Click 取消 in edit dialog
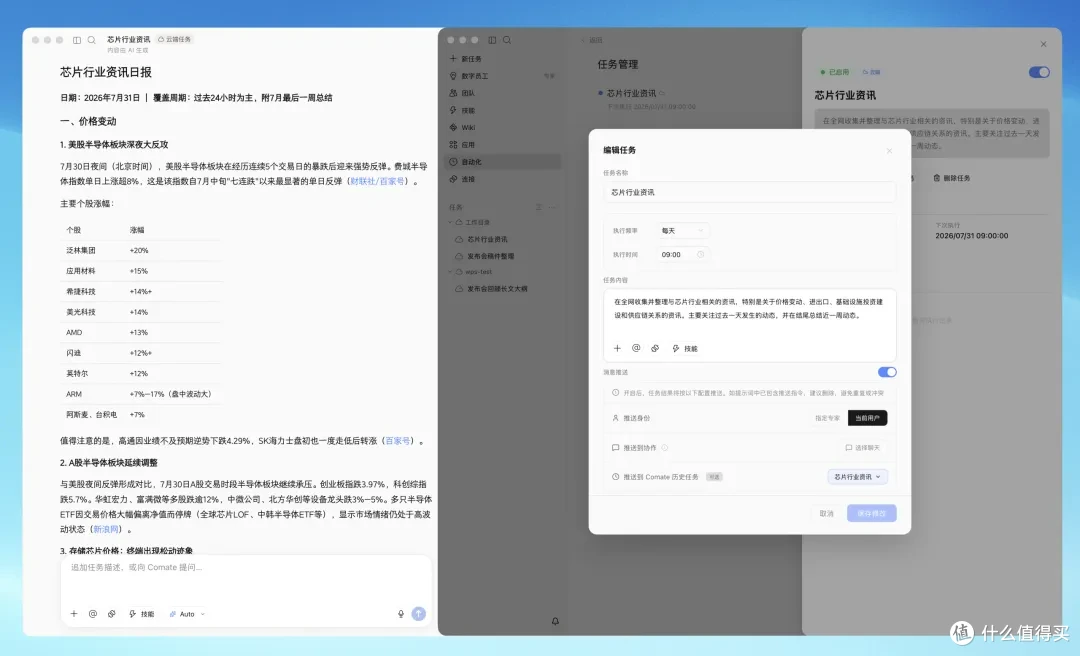Image resolution: width=1080 pixels, height=656 pixels. (827, 513)
